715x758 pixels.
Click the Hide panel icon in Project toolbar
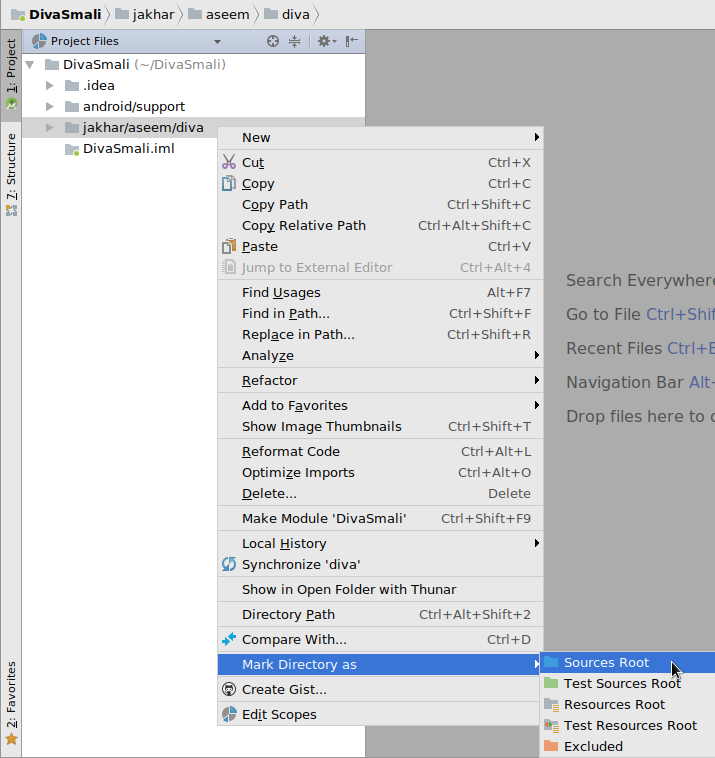click(x=352, y=41)
